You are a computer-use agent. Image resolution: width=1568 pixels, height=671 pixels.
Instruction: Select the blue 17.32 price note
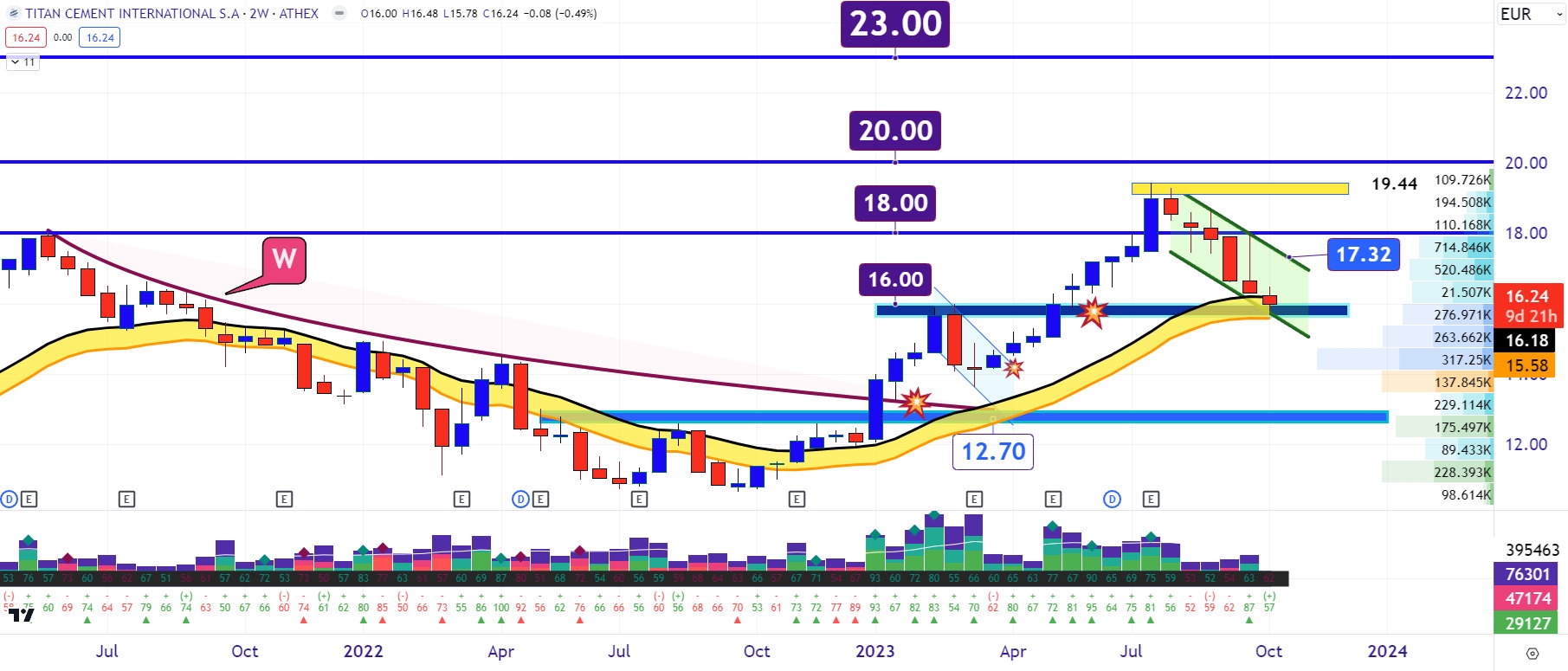pos(1363,255)
